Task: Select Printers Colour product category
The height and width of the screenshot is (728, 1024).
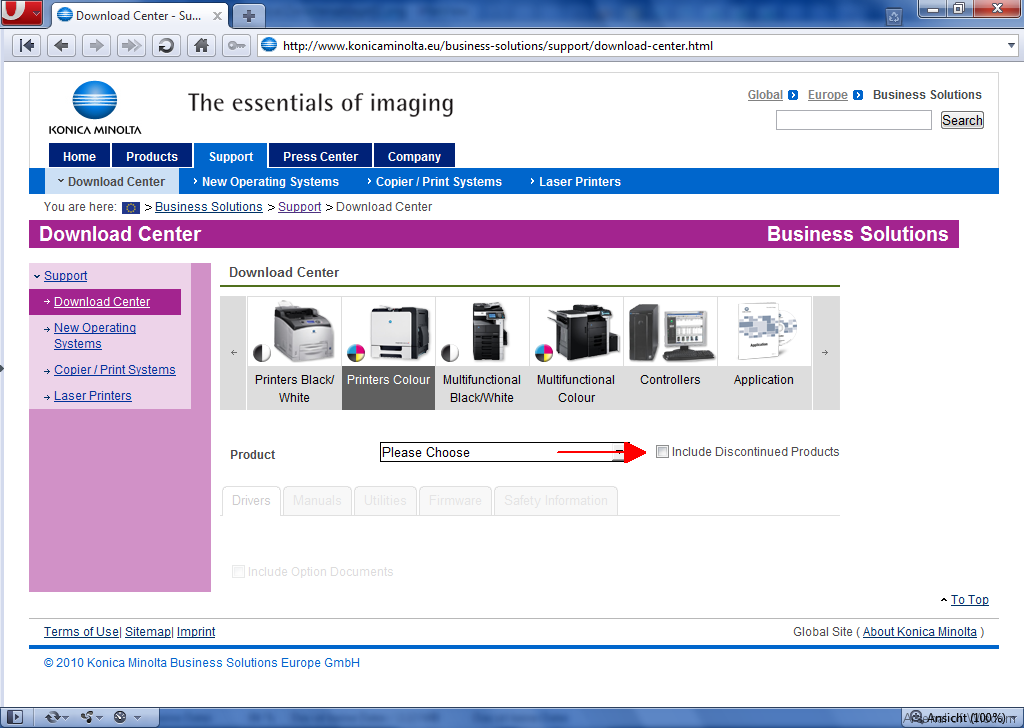Action: (x=389, y=353)
